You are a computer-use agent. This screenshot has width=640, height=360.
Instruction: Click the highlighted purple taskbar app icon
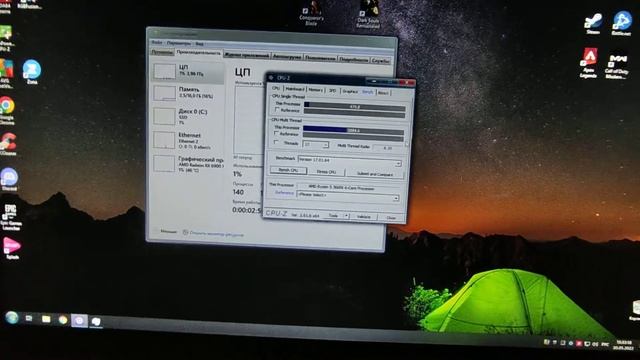[79, 320]
